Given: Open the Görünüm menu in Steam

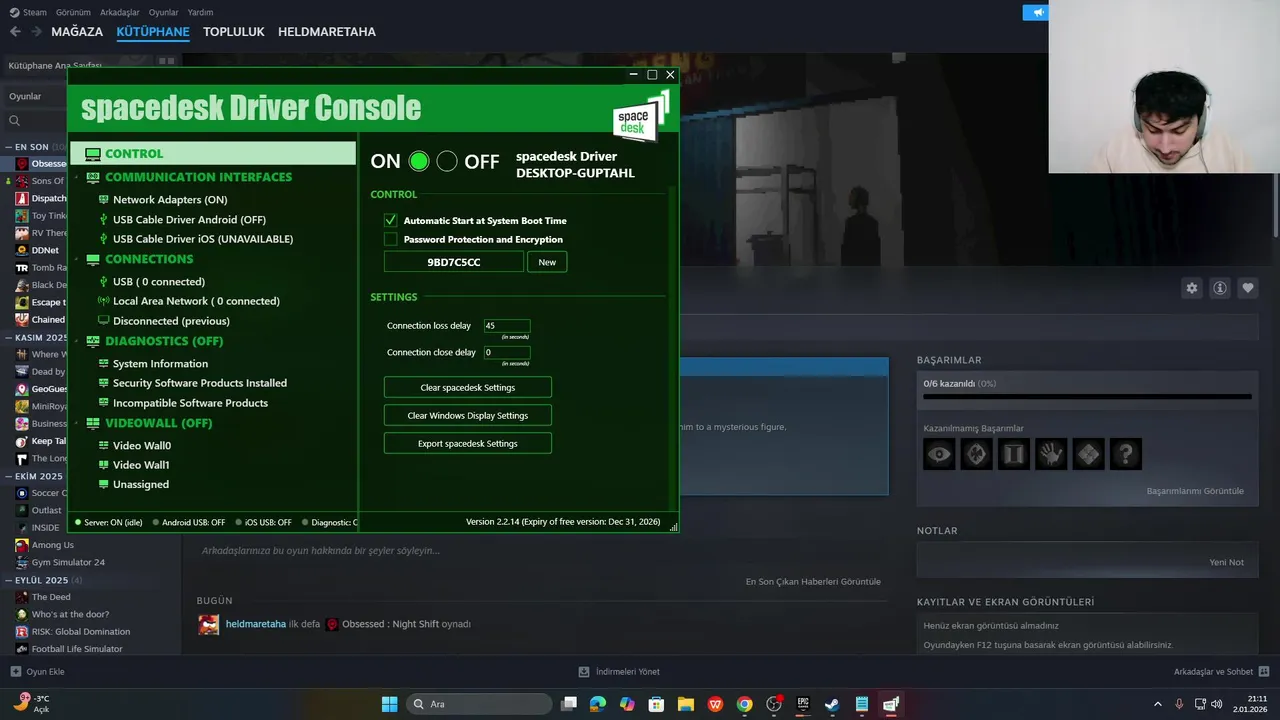Looking at the screenshot, I should point(73,13).
